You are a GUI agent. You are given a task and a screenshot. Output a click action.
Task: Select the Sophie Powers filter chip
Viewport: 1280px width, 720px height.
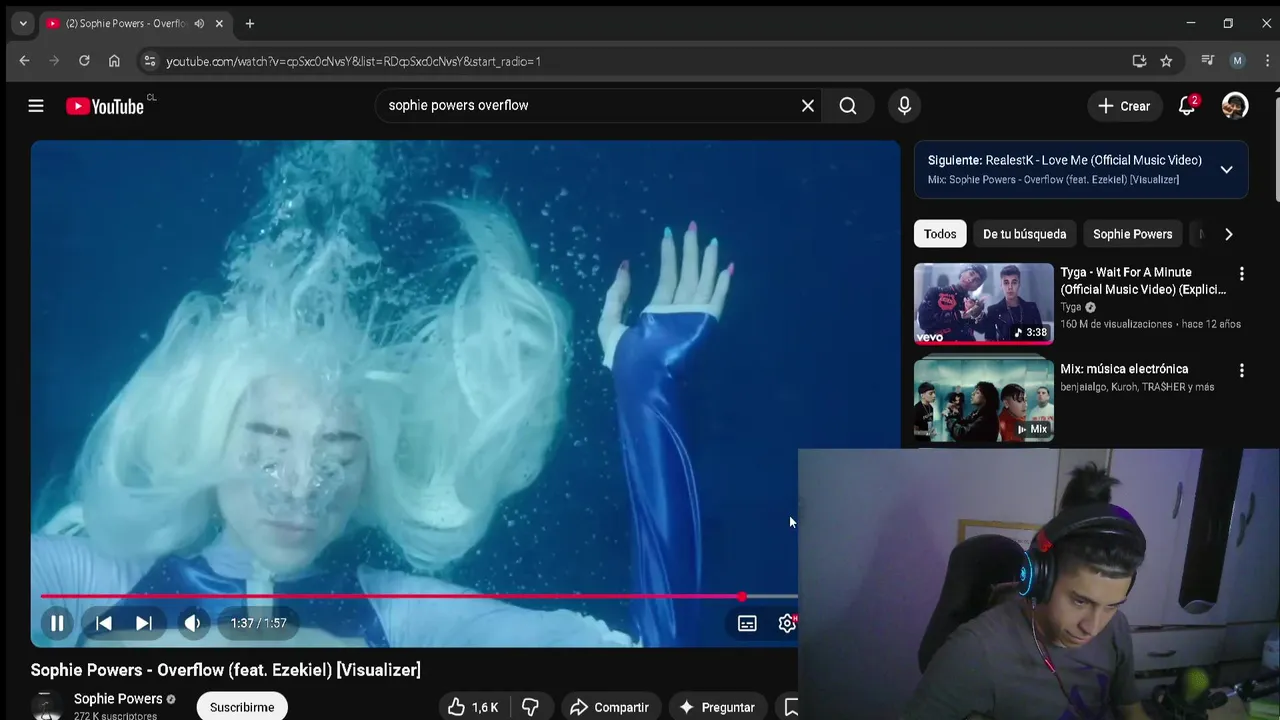(1132, 234)
